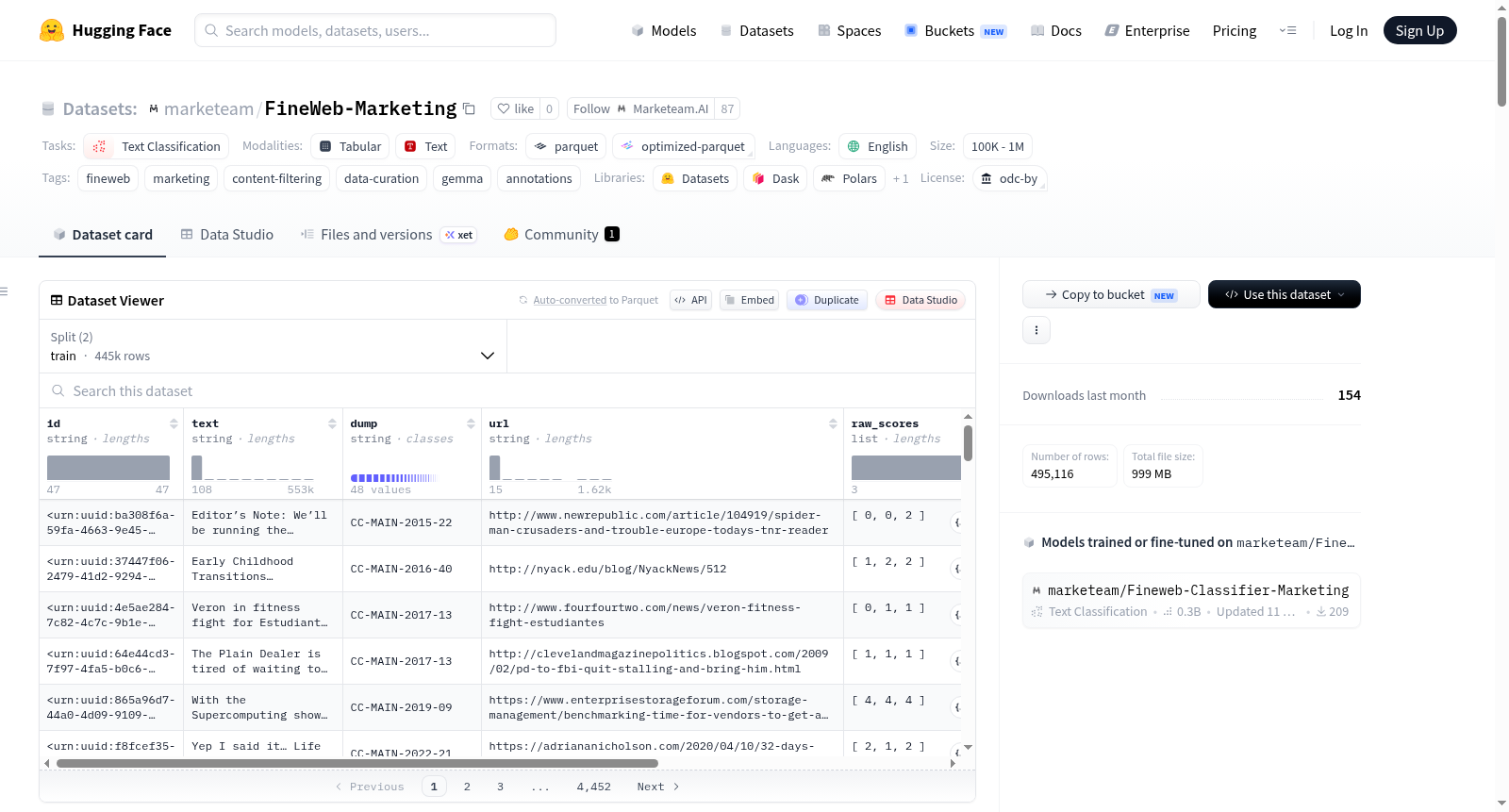
Task: Open the Auto-converted to Parquet link
Action: pos(570,300)
